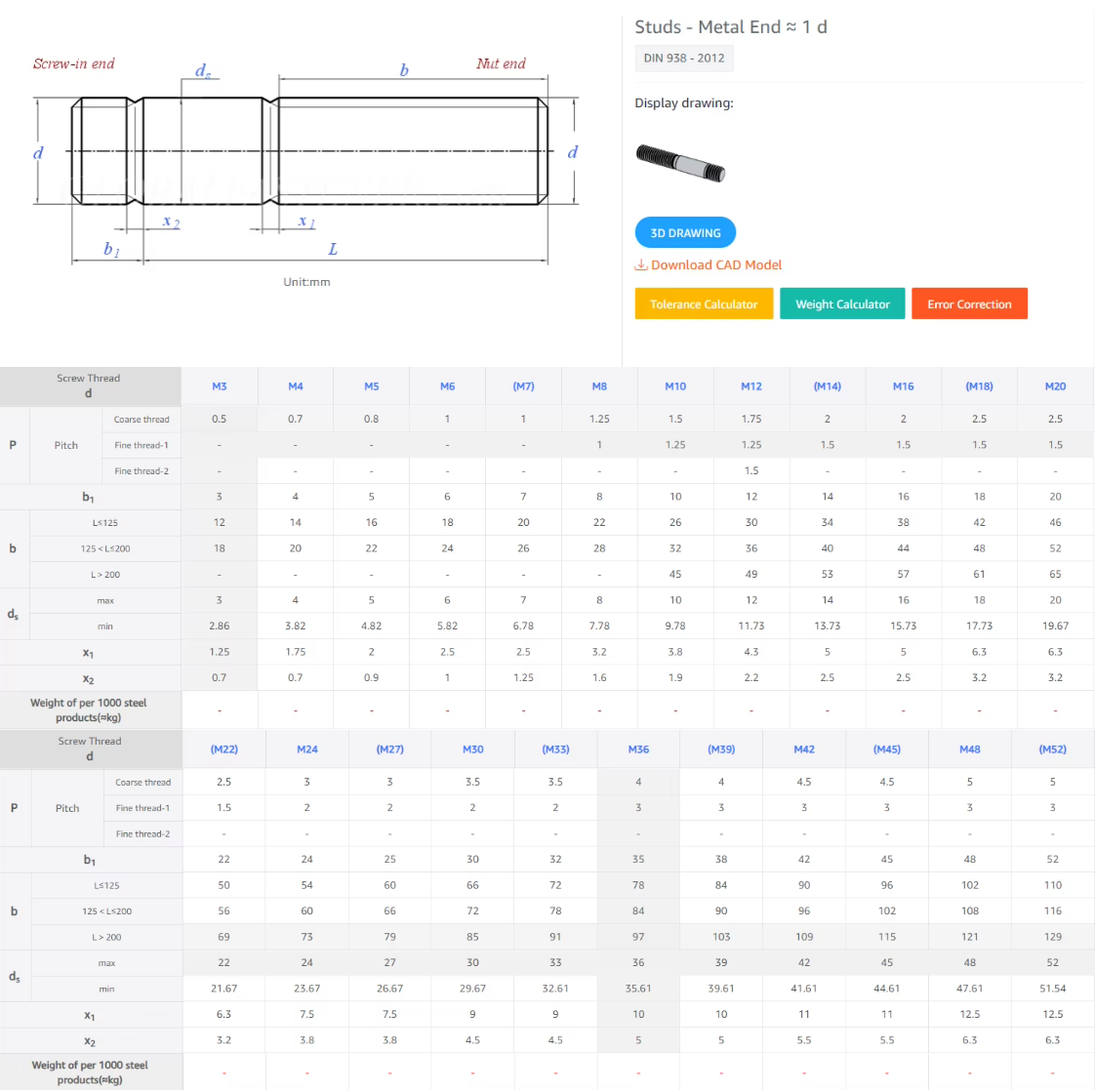Select the DIN 938 - 2012 tag
This screenshot has height=1092, width=1095.
(684, 58)
